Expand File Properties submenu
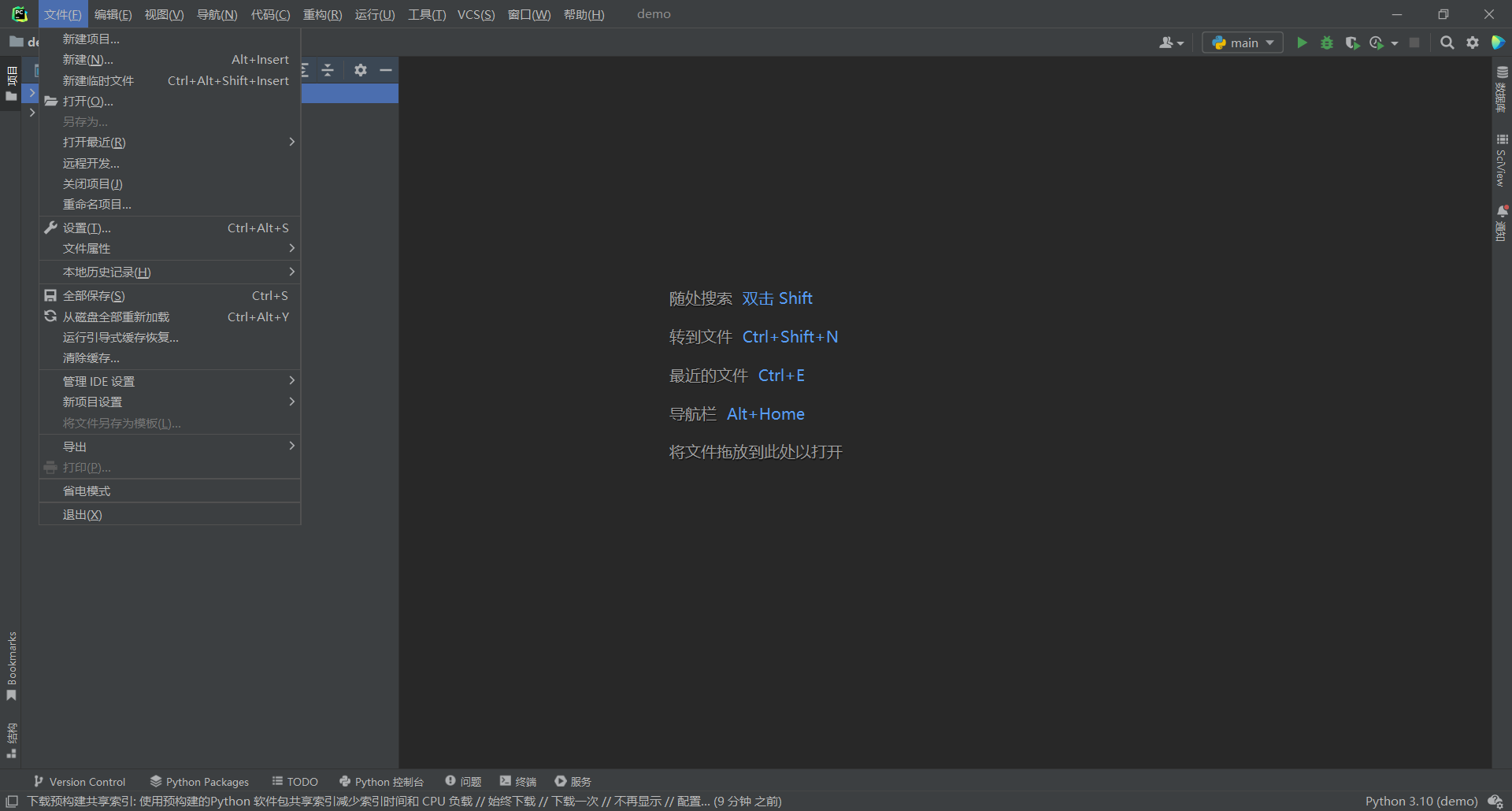This screenshot has height=811, width=1512. click(170, 249)
